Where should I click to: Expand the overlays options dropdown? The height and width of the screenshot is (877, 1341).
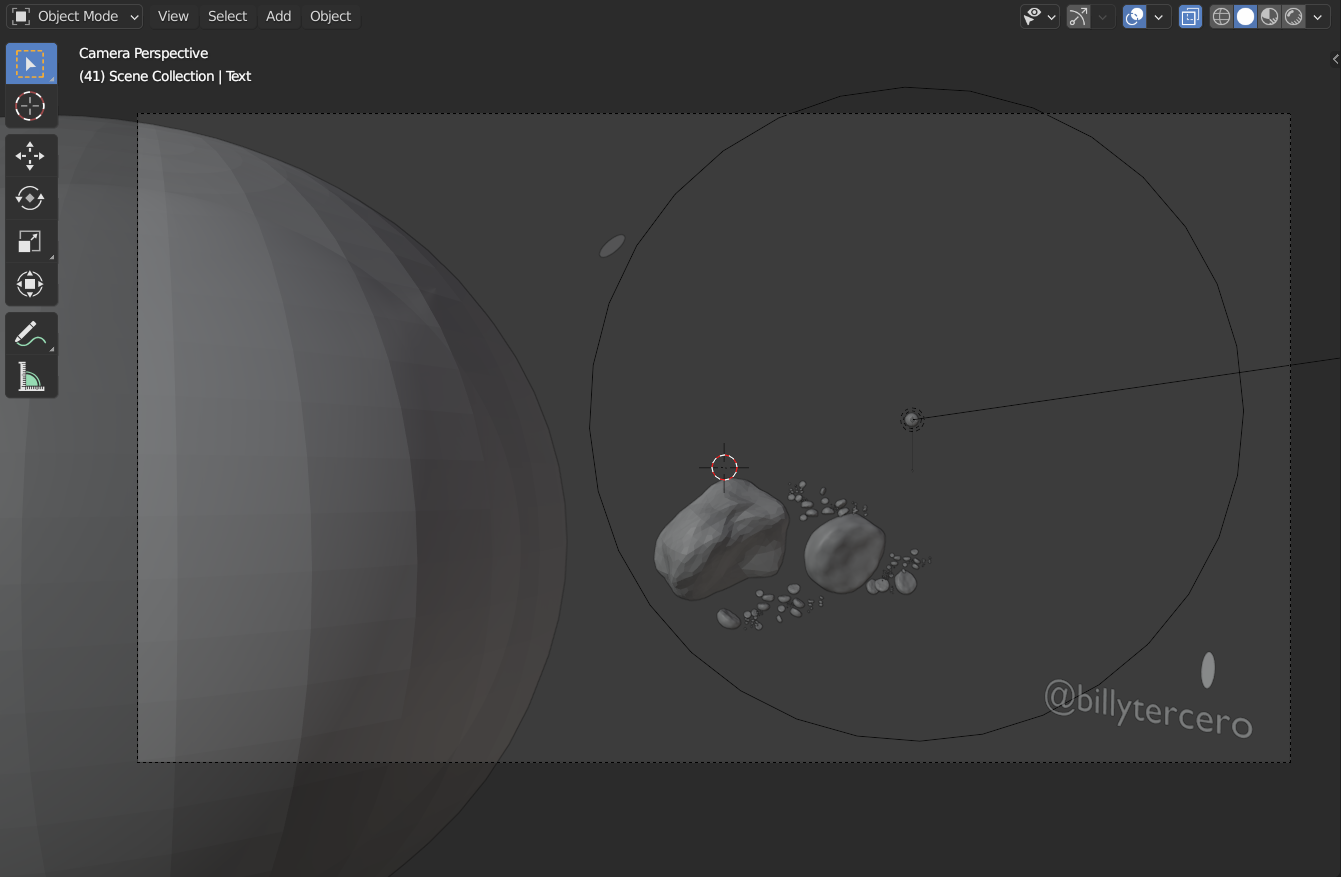point(1159,16)
